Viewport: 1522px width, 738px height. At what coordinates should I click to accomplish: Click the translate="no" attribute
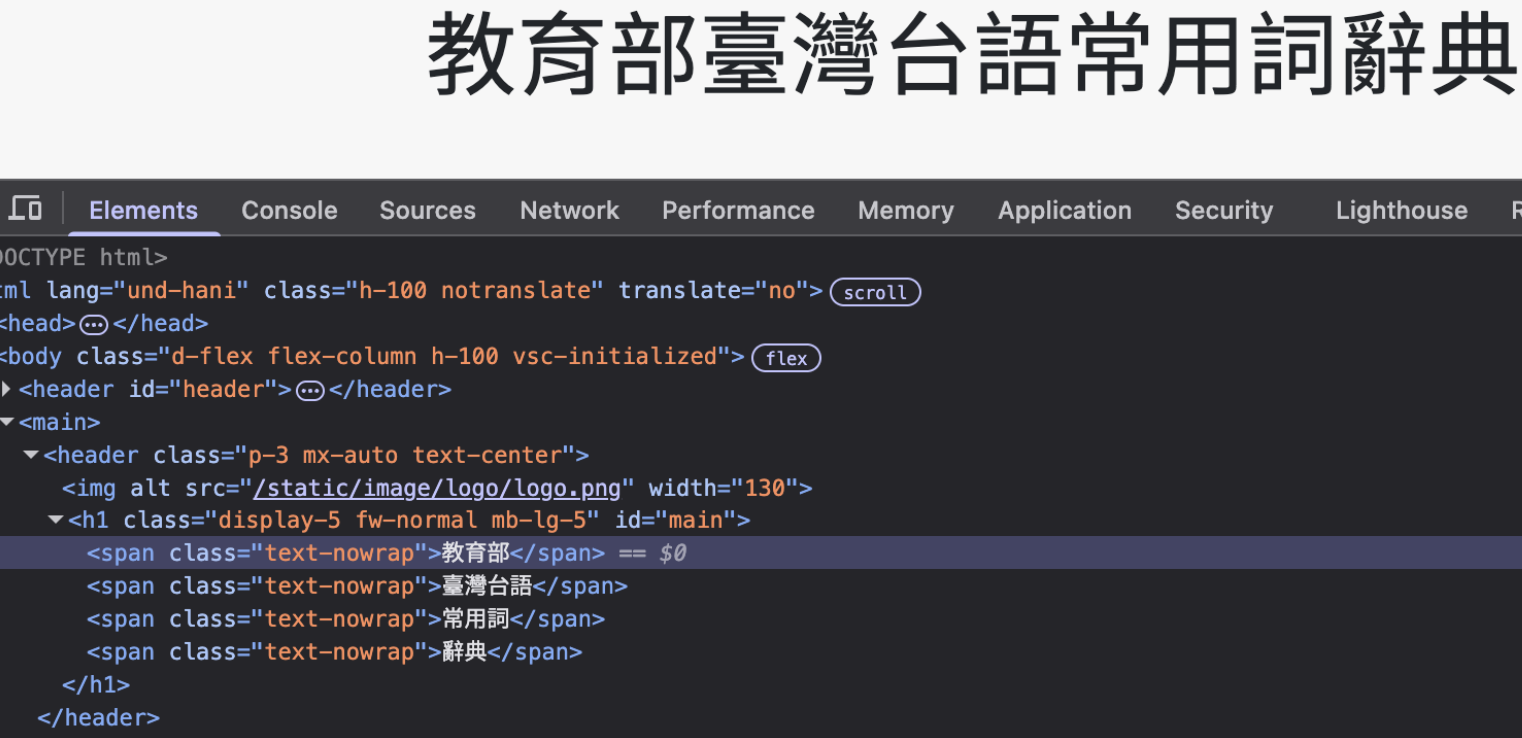coord(713,291)
